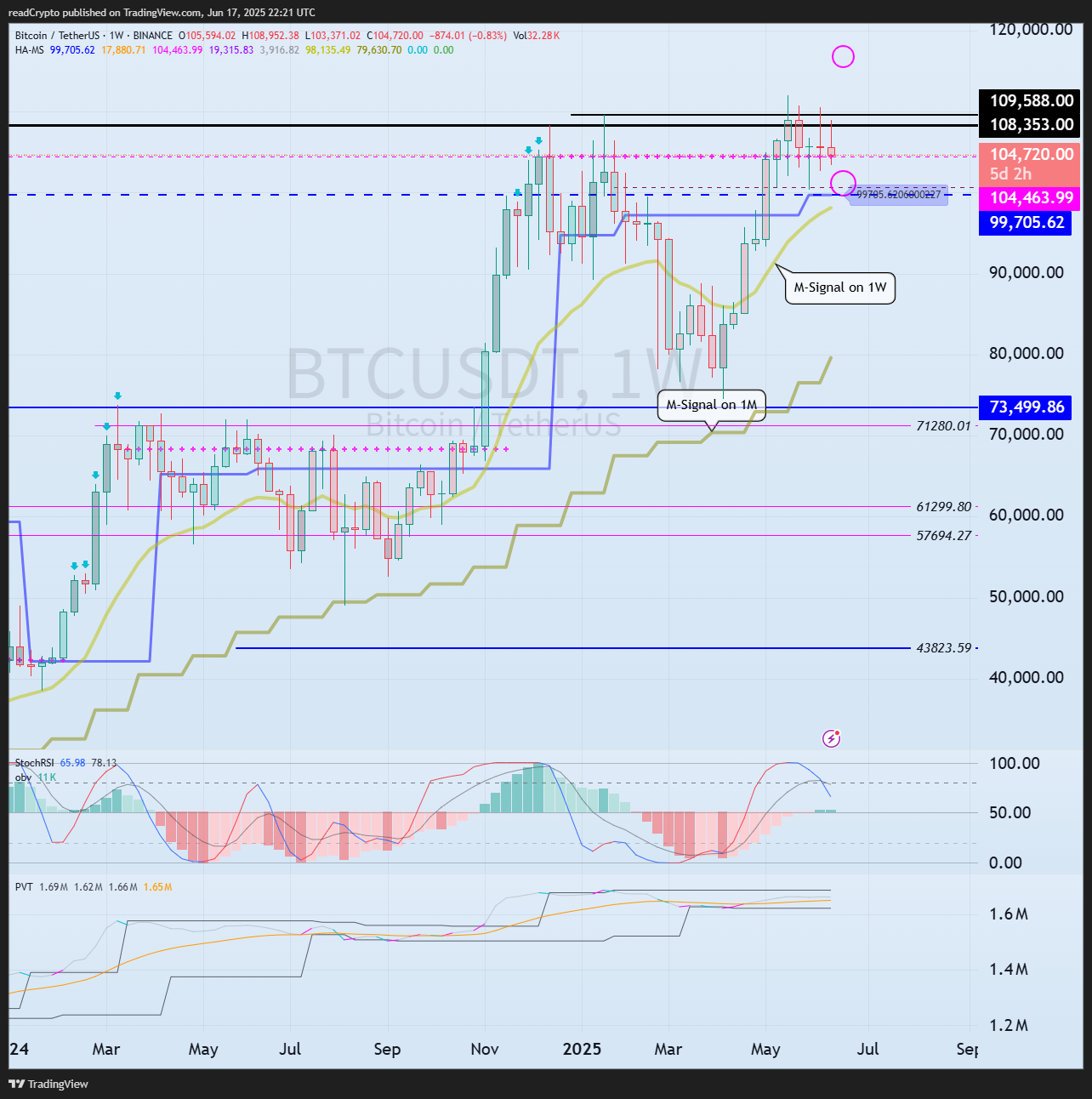Screen dimensions: 1092x1099
Task: Click the M-Signal on 1W callout
Action: click(x=840, y=288)
